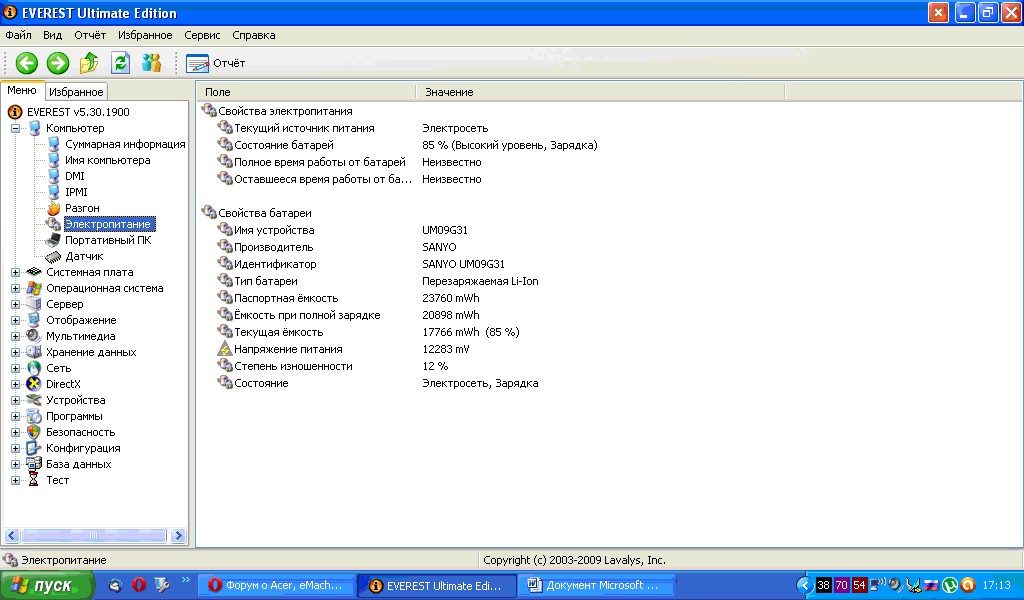Click the green Back arrow toolbar icon
Image resolution: width=1024 pixels, height=600 pixels.
(27, 63)
